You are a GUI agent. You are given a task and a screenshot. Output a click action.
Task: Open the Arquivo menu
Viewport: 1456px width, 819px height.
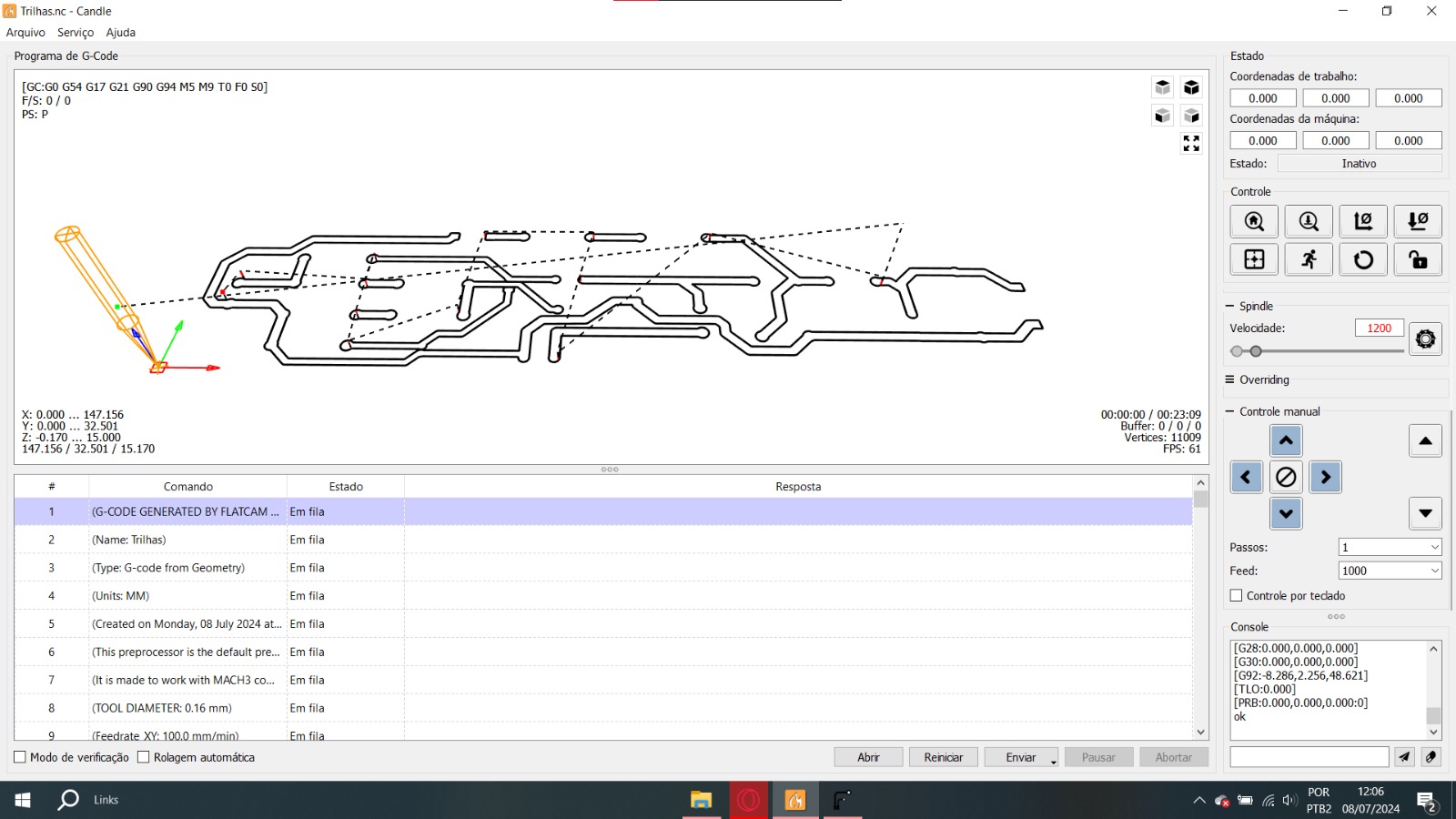pyautogui.click(x=25, y=33)
